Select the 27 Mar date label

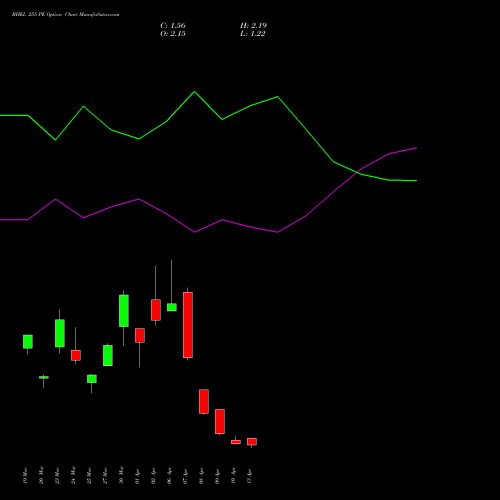pyautogui.click(x=105, y=476)
